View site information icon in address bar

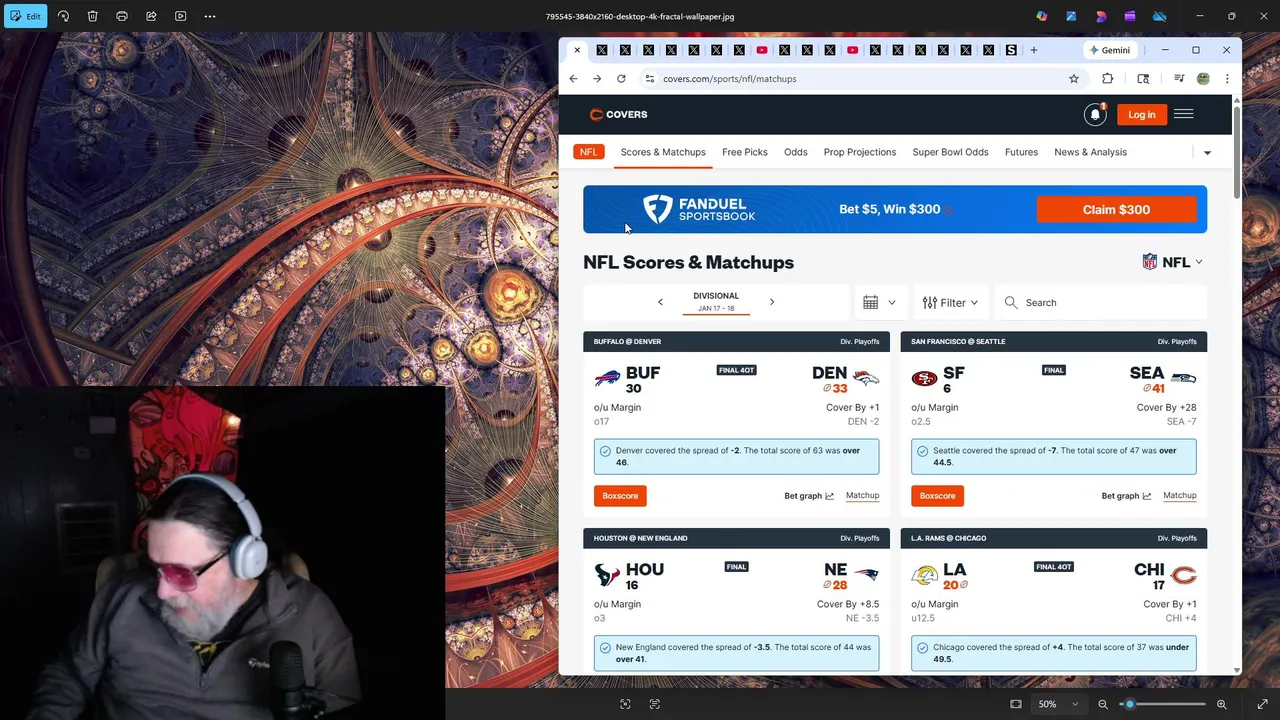[x=649, y=79]
